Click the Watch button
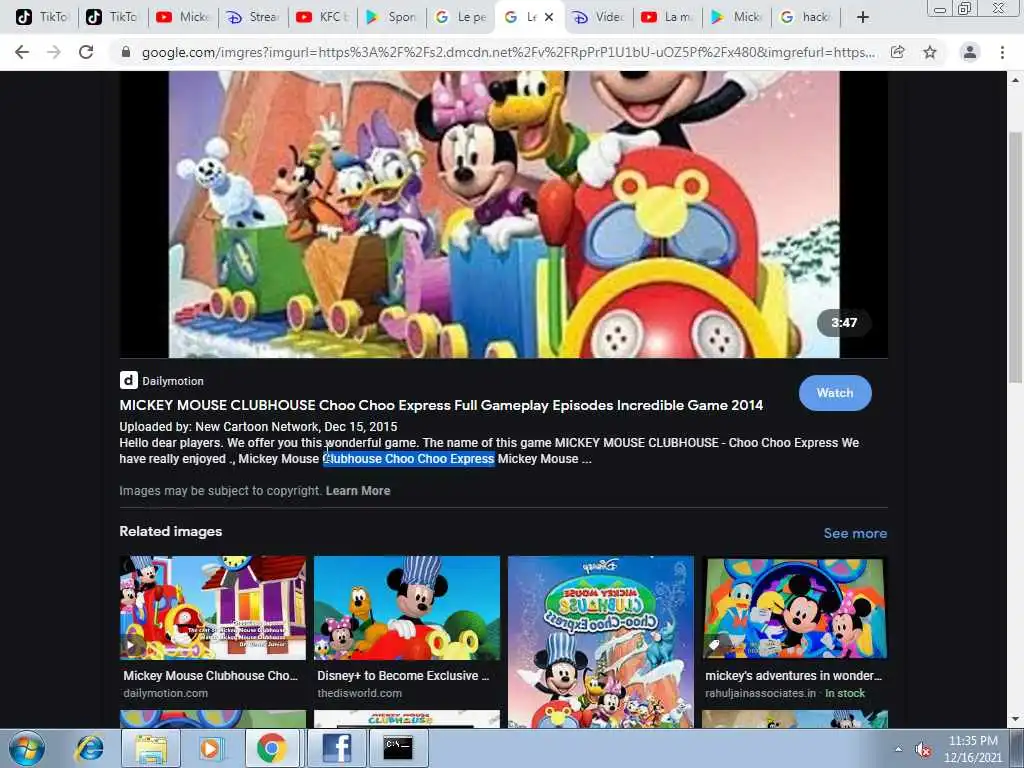 [x=835, y=393]
